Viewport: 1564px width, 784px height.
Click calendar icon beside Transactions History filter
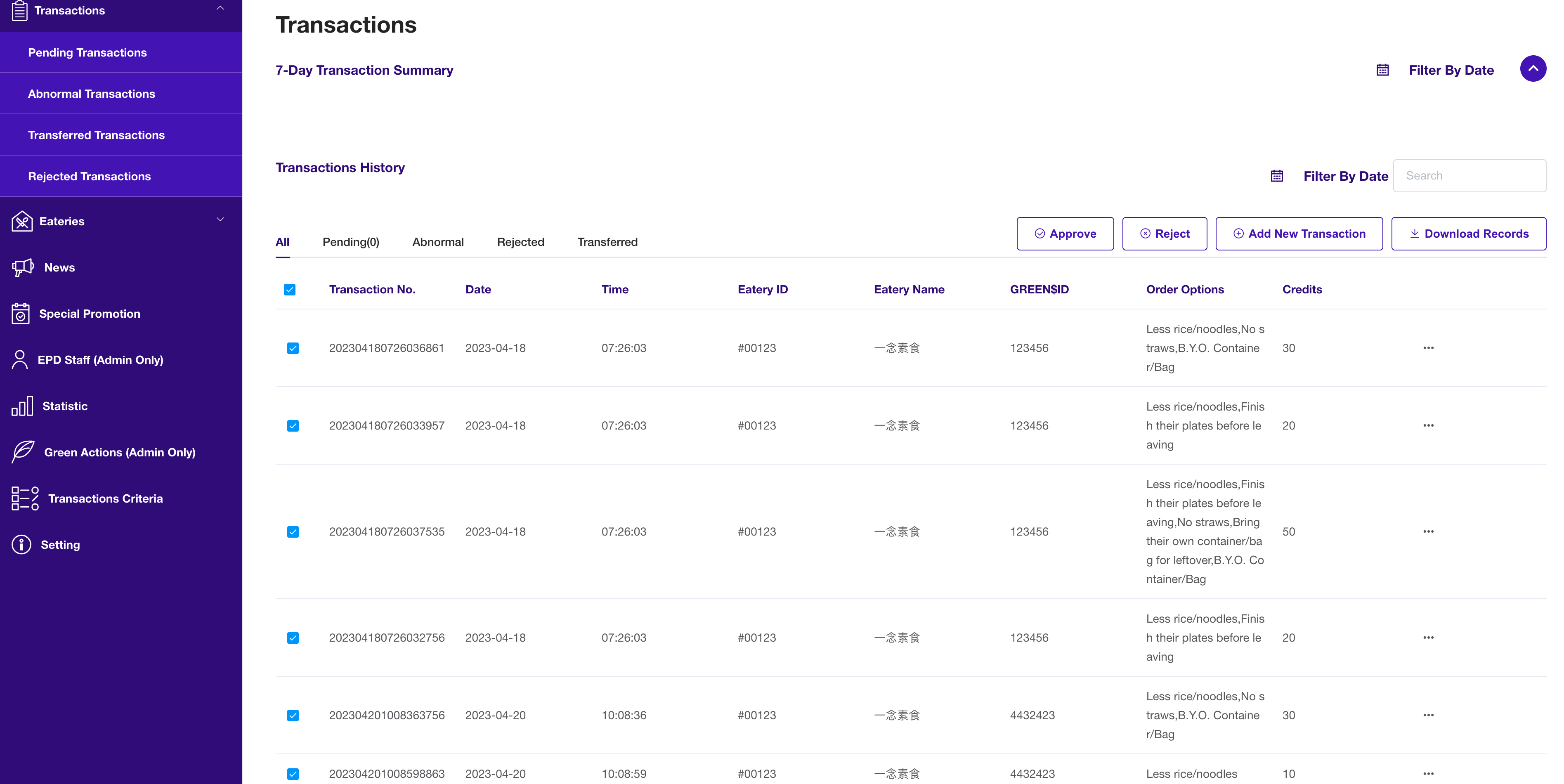click(1277, 176)
